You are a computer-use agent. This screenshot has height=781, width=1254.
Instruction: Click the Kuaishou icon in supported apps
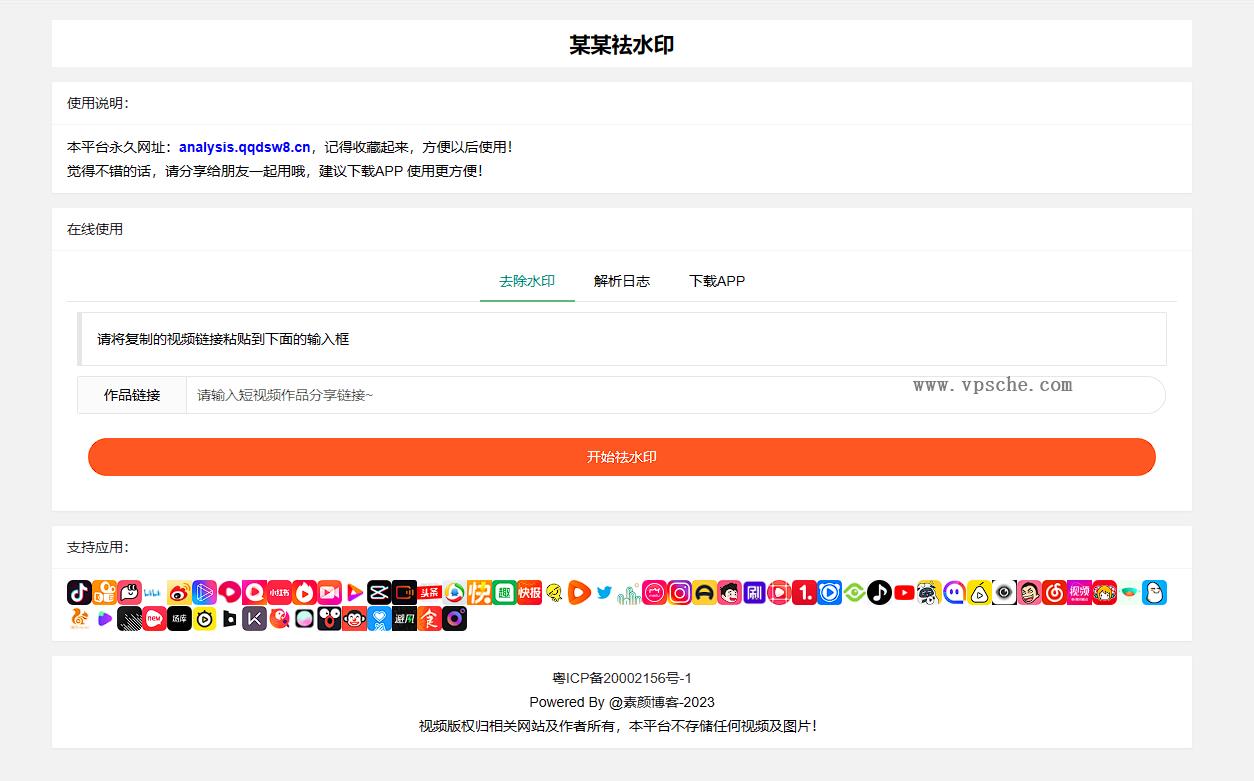(x=479, y=592)
